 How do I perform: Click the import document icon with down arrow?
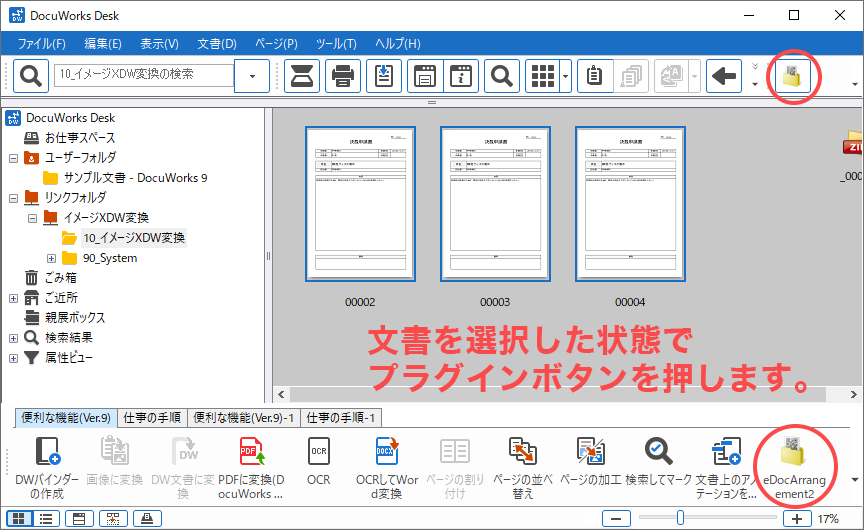click(384, 75)
